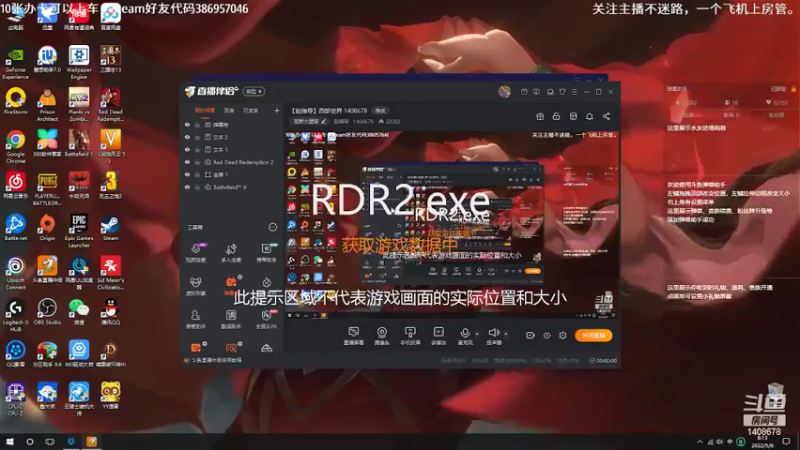Open the virtual avatar tool in toolbox

[195, 286]
